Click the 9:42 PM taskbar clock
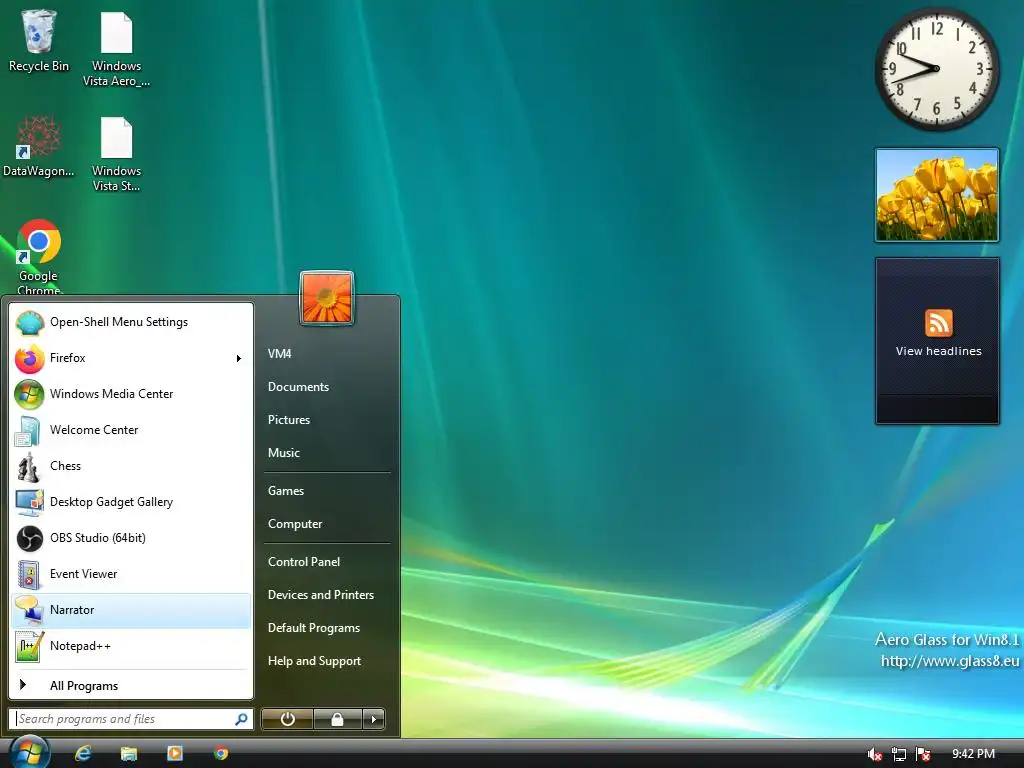The image size is (1024, 768). tap(973, 754)
